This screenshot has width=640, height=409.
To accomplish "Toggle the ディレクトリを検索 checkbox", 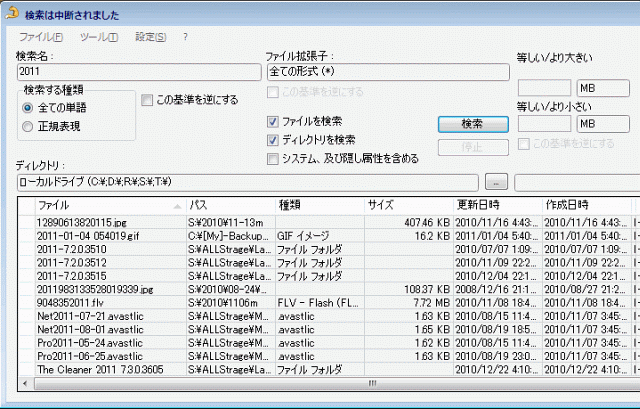I will 273,140.
